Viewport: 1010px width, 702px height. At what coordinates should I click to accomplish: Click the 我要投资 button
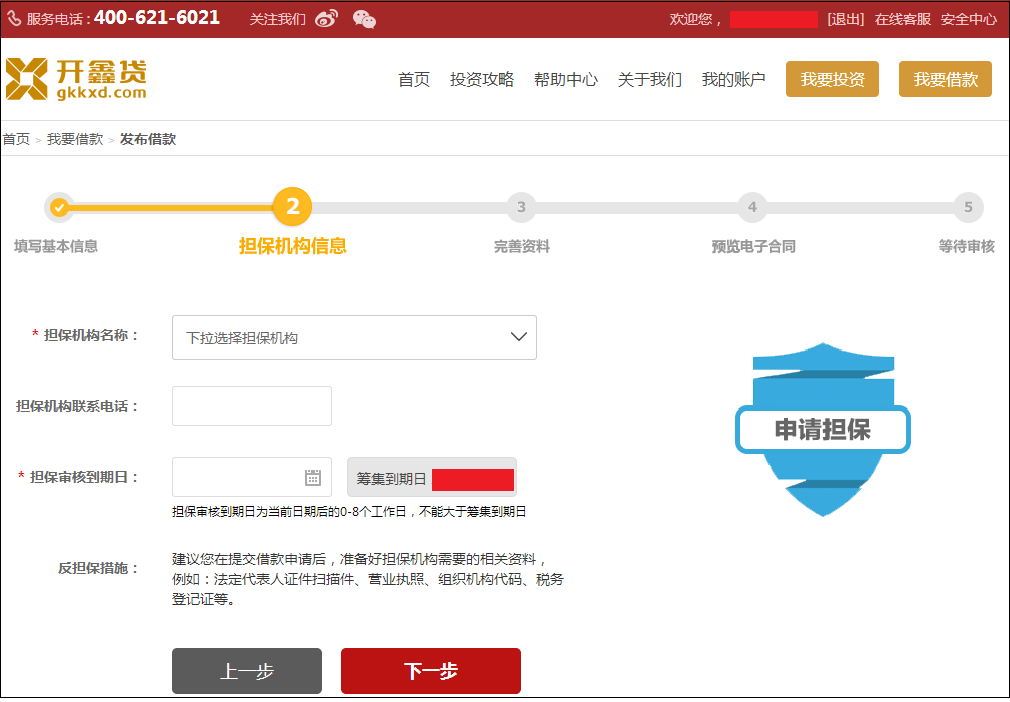pyautogui.click(x=832, y=80)
